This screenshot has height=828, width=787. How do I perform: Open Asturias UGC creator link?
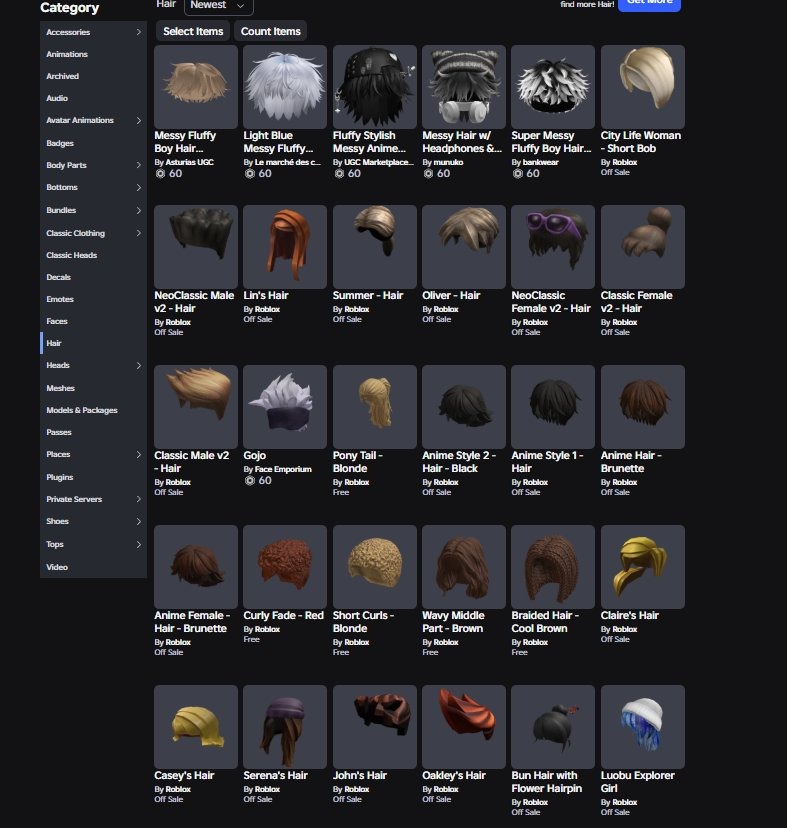coord(189,162)
